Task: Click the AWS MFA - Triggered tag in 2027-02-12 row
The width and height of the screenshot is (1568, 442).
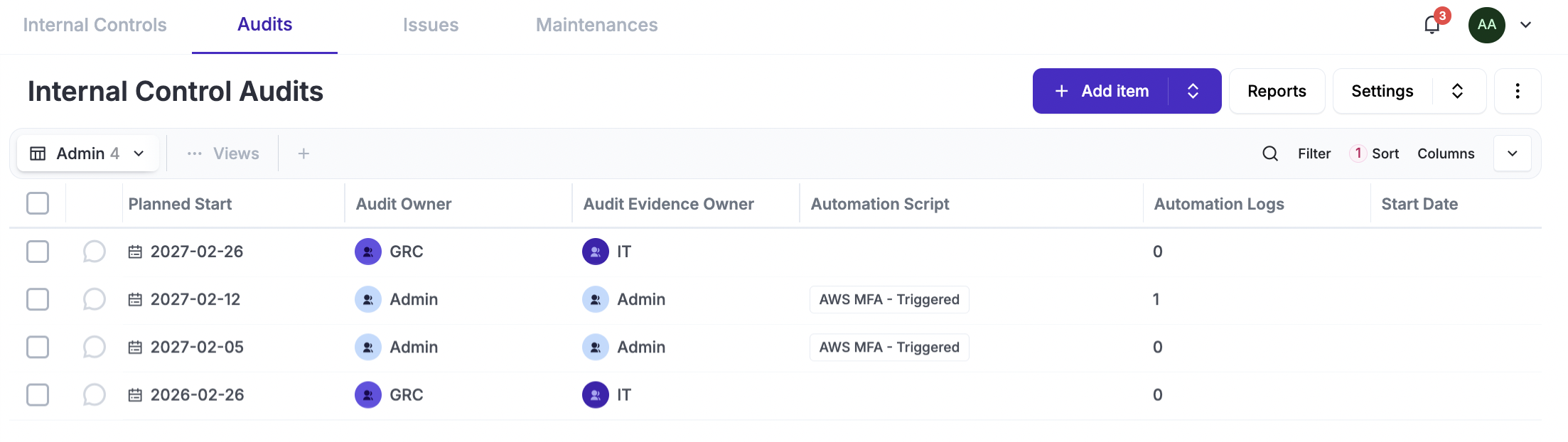Action: [x=888, y=299]
